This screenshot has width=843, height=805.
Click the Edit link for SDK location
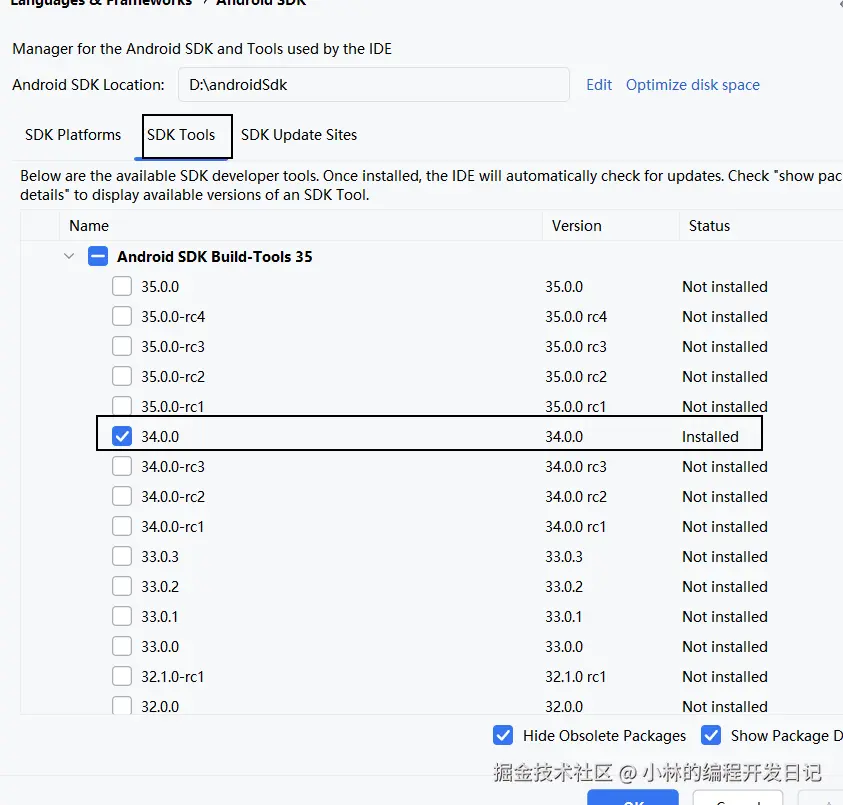click(599, 85)
